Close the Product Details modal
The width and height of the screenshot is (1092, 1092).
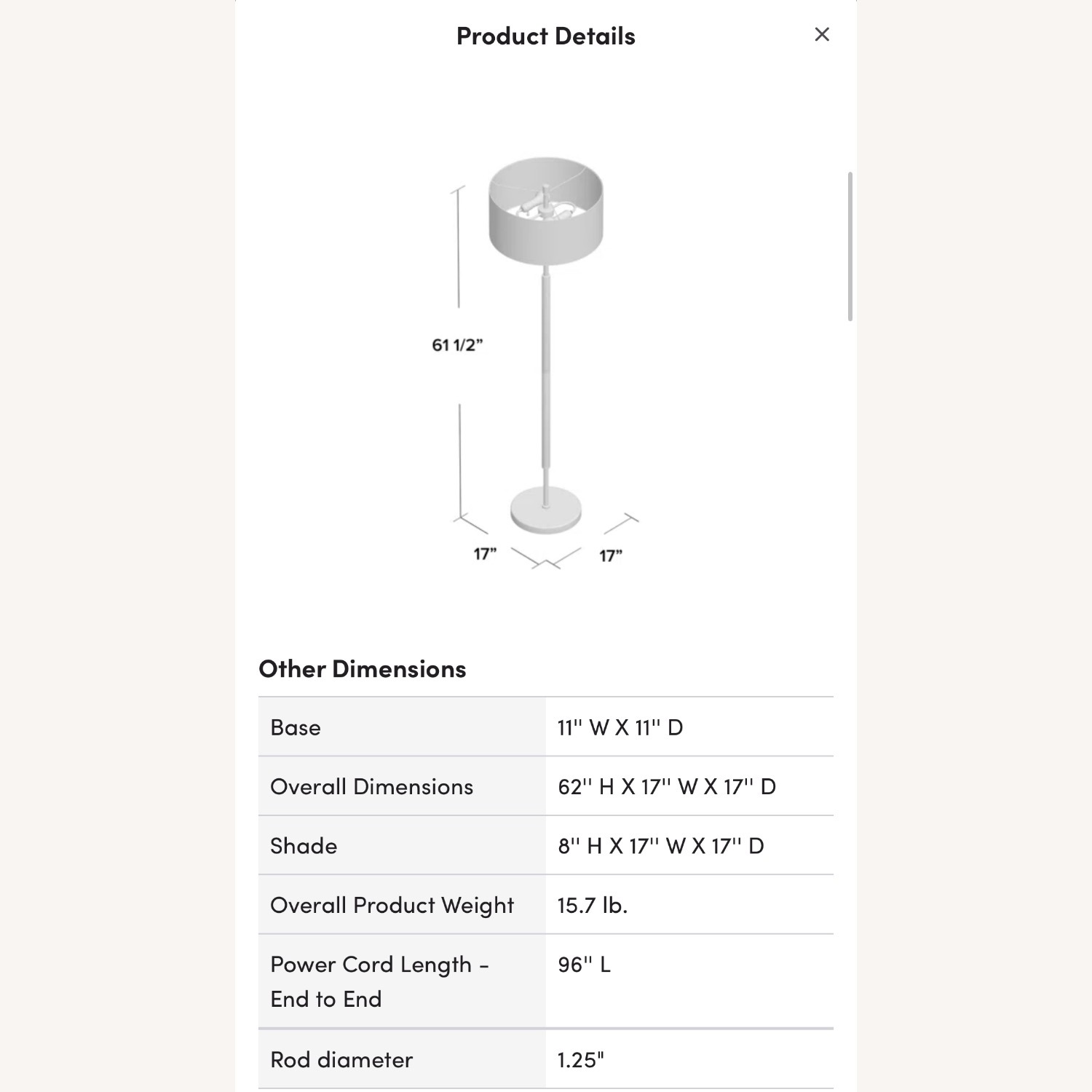click(822, 33)
